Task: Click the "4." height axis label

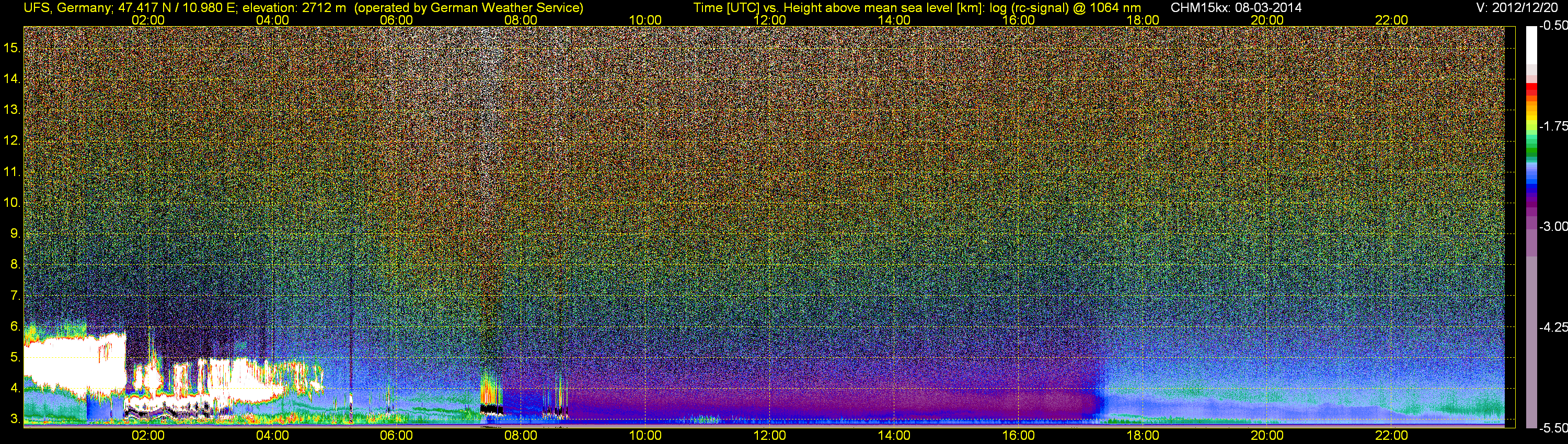Action: coord(15,389)
